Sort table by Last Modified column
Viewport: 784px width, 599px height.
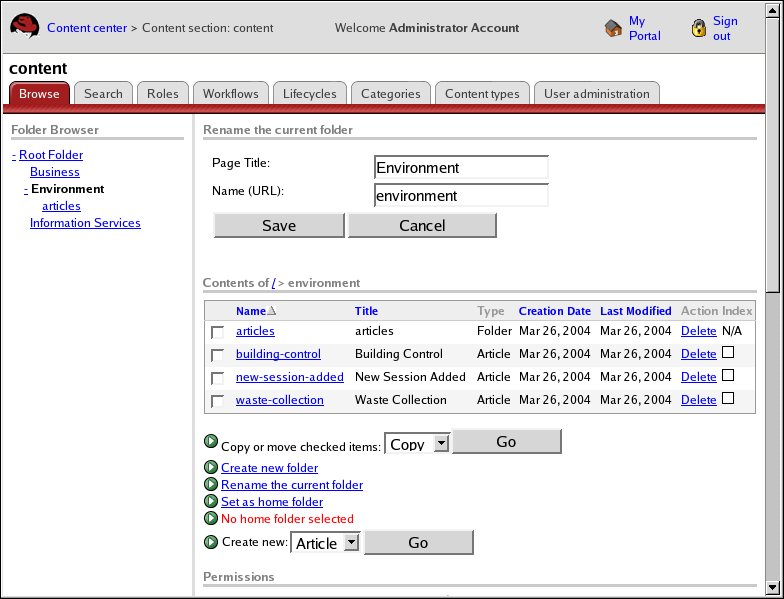pos(636,311)
